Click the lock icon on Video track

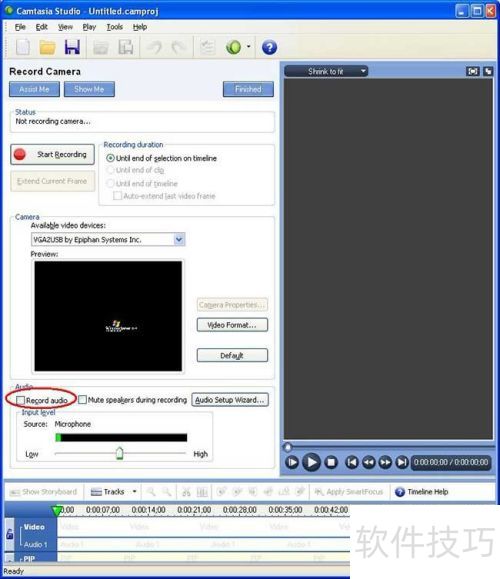[x=10, y=533]
